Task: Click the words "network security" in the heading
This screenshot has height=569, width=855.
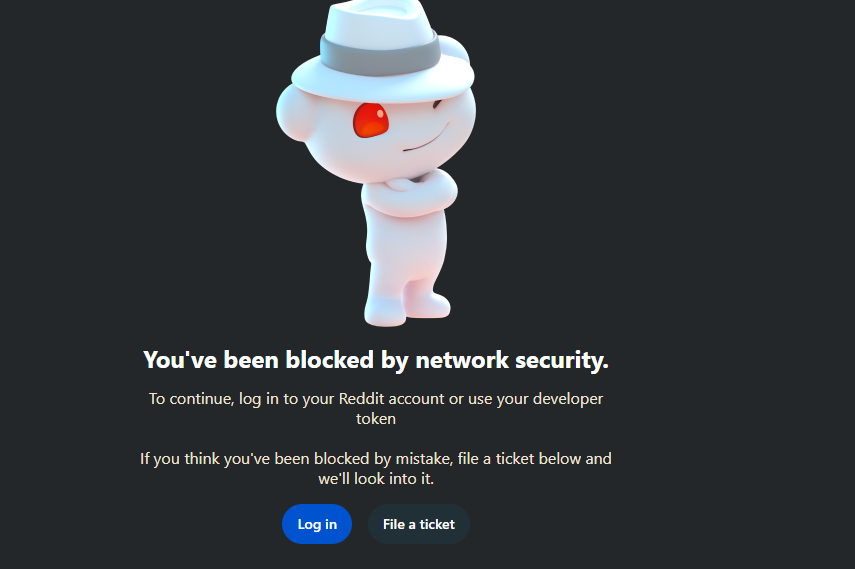Action: click(x=513, y=360)
